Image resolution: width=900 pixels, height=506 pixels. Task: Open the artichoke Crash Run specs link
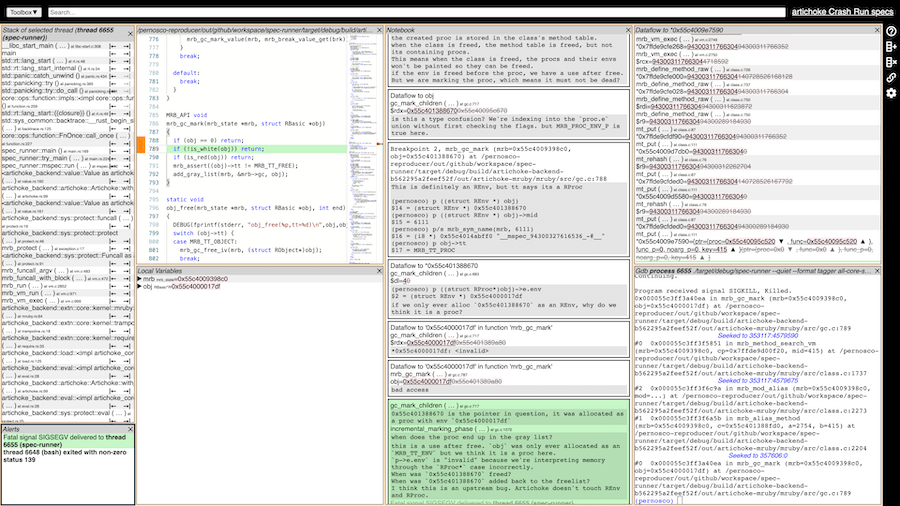tap(842, 11)
